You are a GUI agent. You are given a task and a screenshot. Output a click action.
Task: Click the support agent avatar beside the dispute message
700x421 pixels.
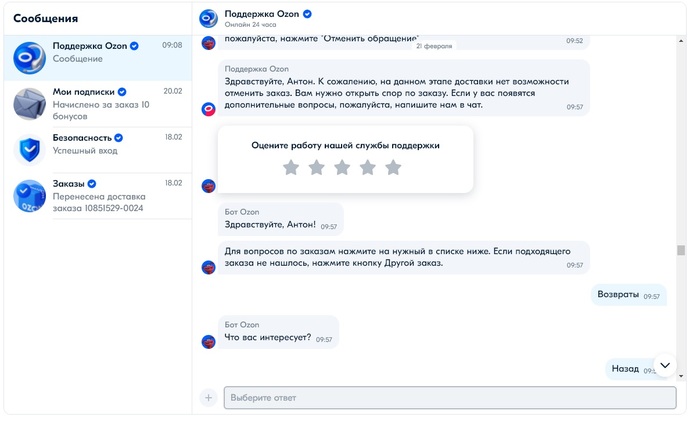tap(208, 109)
